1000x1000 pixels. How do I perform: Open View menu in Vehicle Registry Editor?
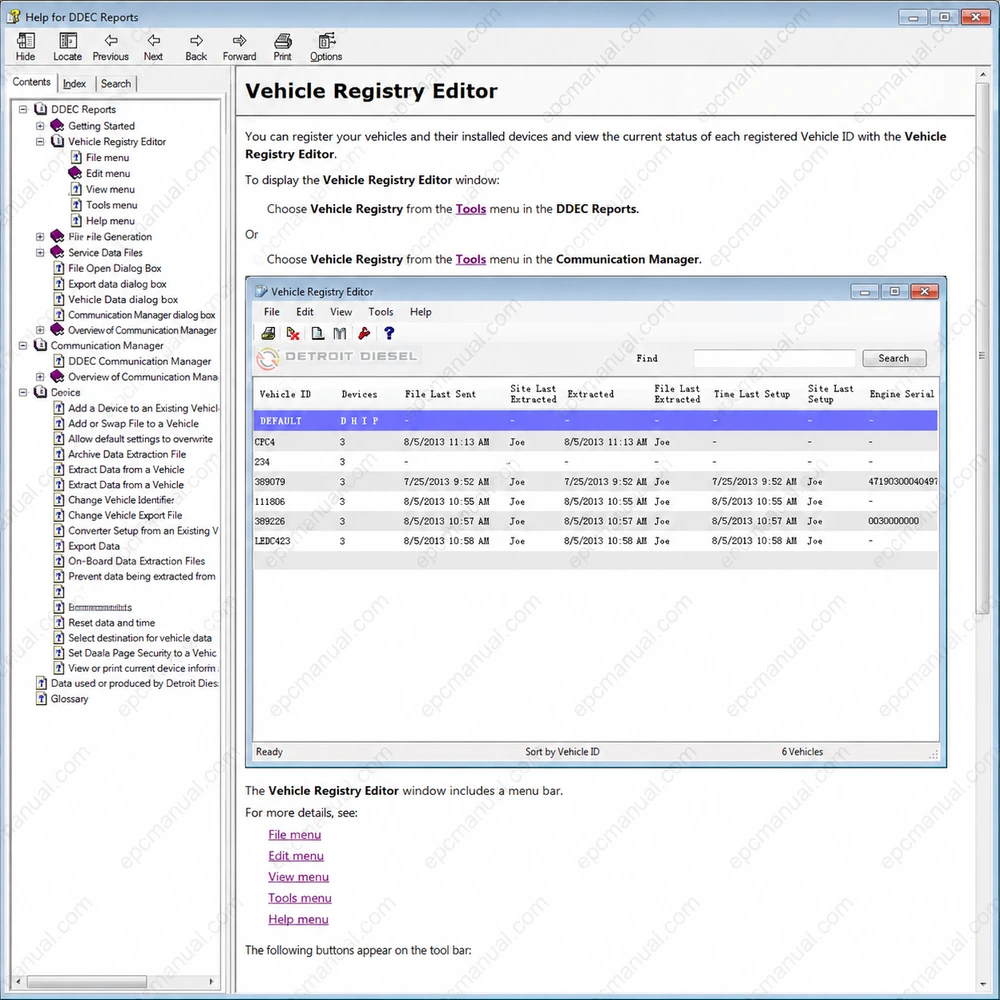click(341, 312)
